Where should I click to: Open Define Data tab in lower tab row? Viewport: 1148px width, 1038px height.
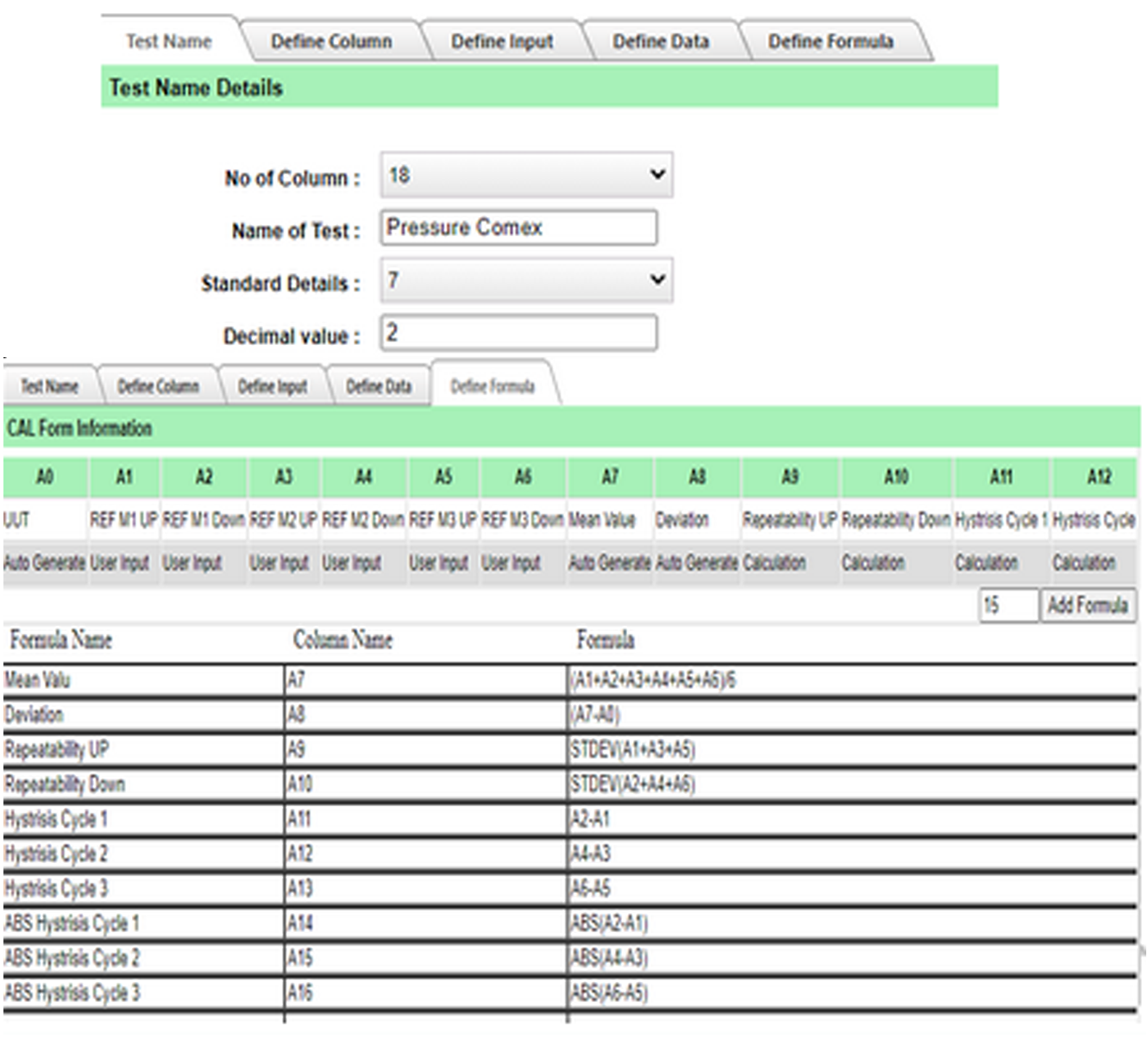click(379, 386)
